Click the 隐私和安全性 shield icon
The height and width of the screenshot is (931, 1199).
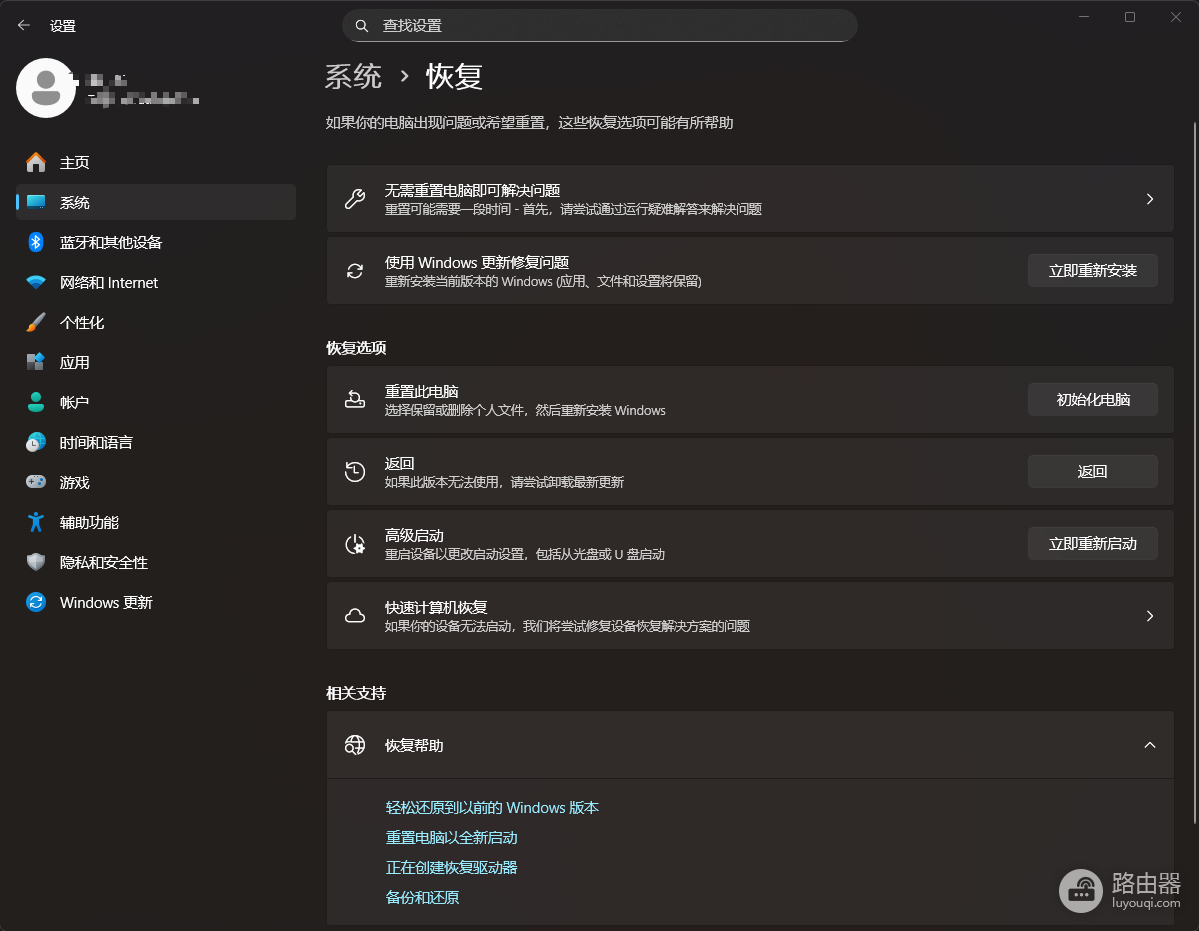(x=36, y=562)
